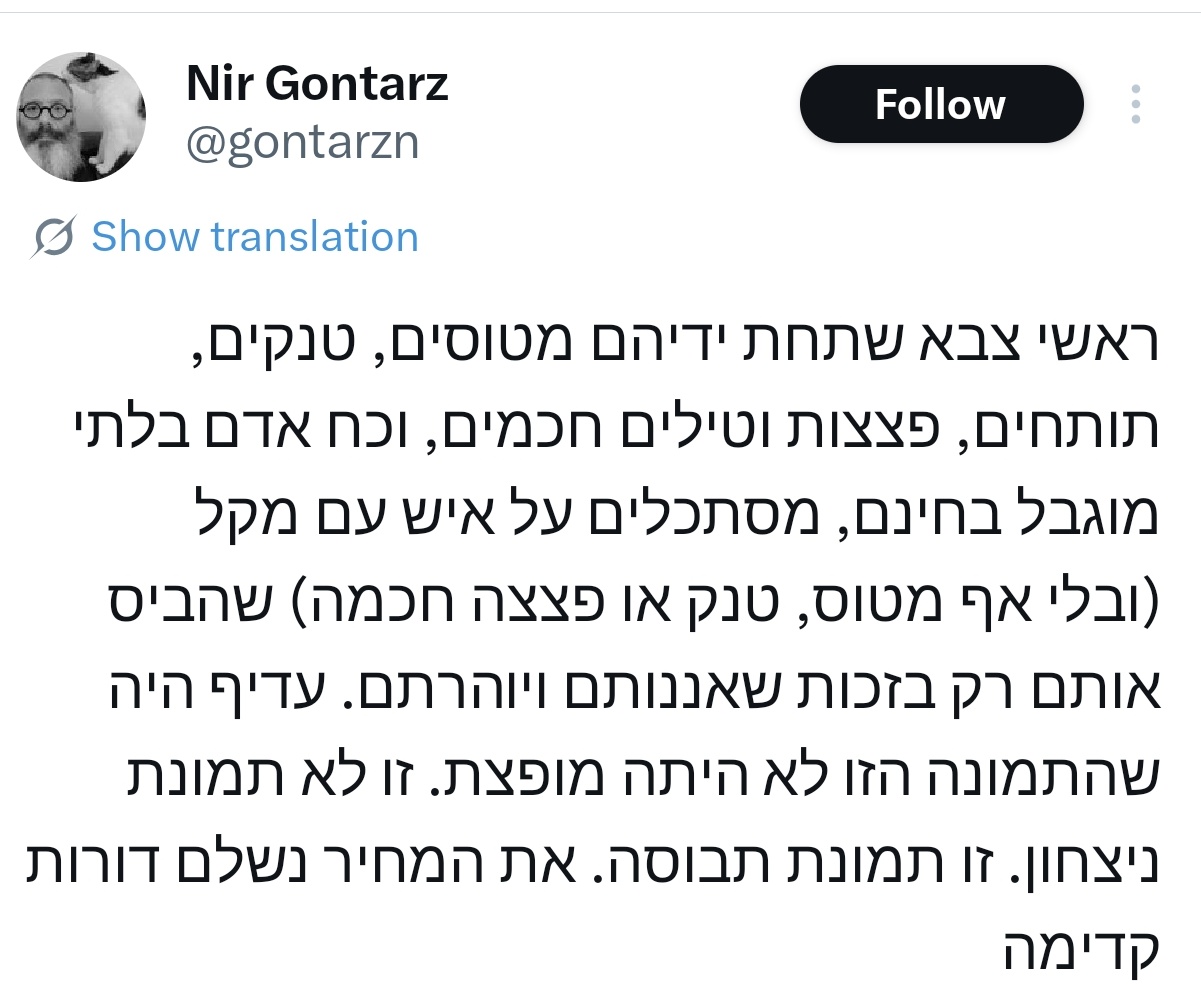Open Nir Gontarz's profile picture
Screen dimensions: 1201x1002
pos(81,116)
